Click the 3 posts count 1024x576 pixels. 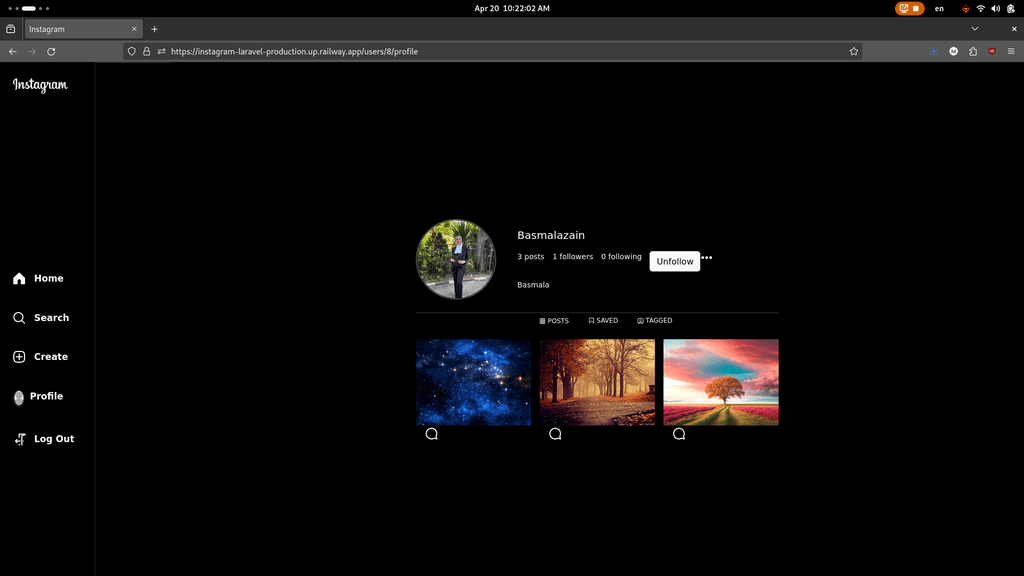(531, 257)
